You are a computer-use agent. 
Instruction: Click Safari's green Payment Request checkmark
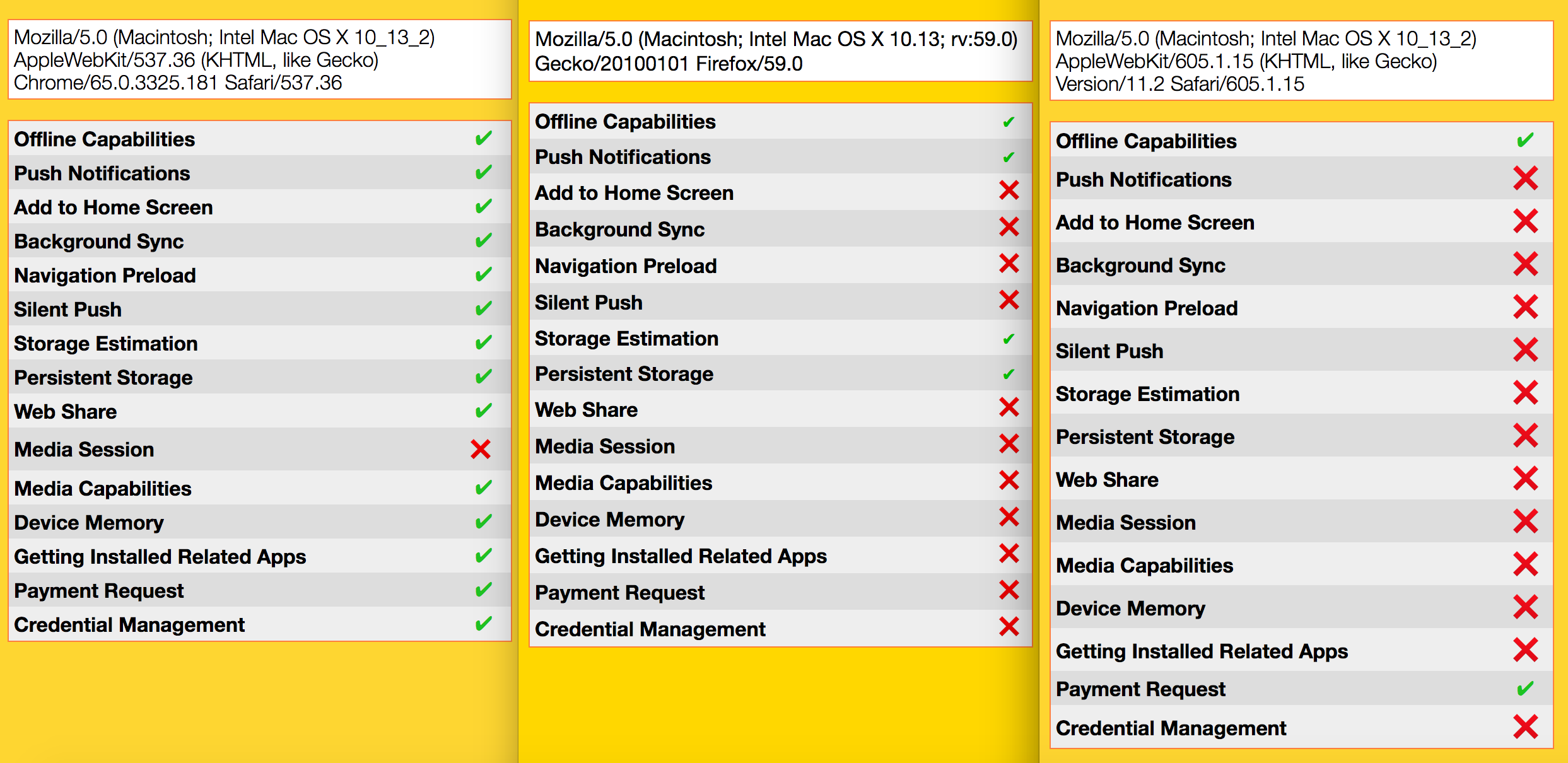pos(1525,689)
